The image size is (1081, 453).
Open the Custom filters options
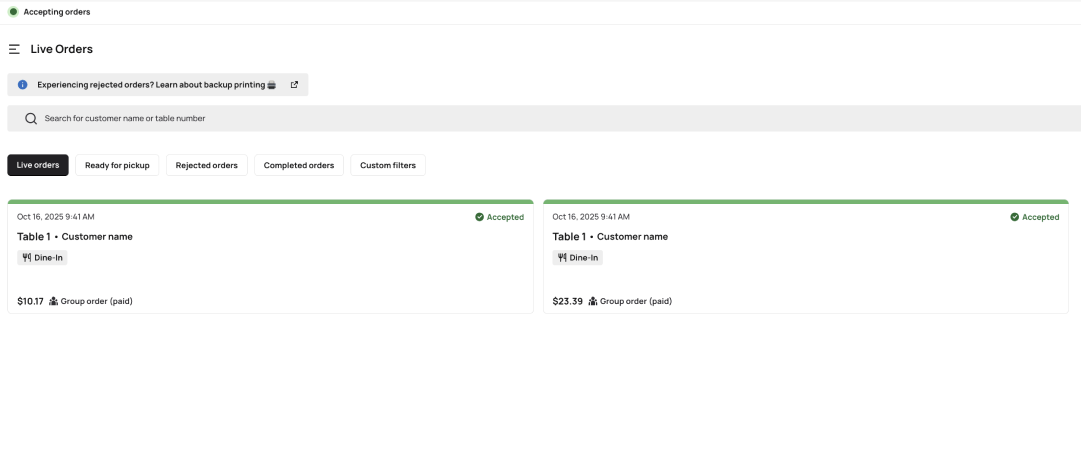388,165
